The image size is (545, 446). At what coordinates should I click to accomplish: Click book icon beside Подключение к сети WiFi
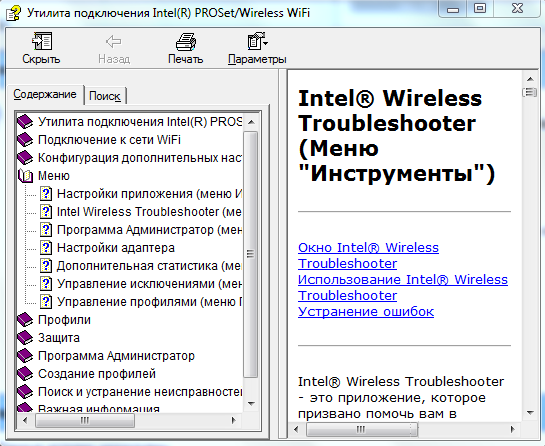(x=25, y=140)
